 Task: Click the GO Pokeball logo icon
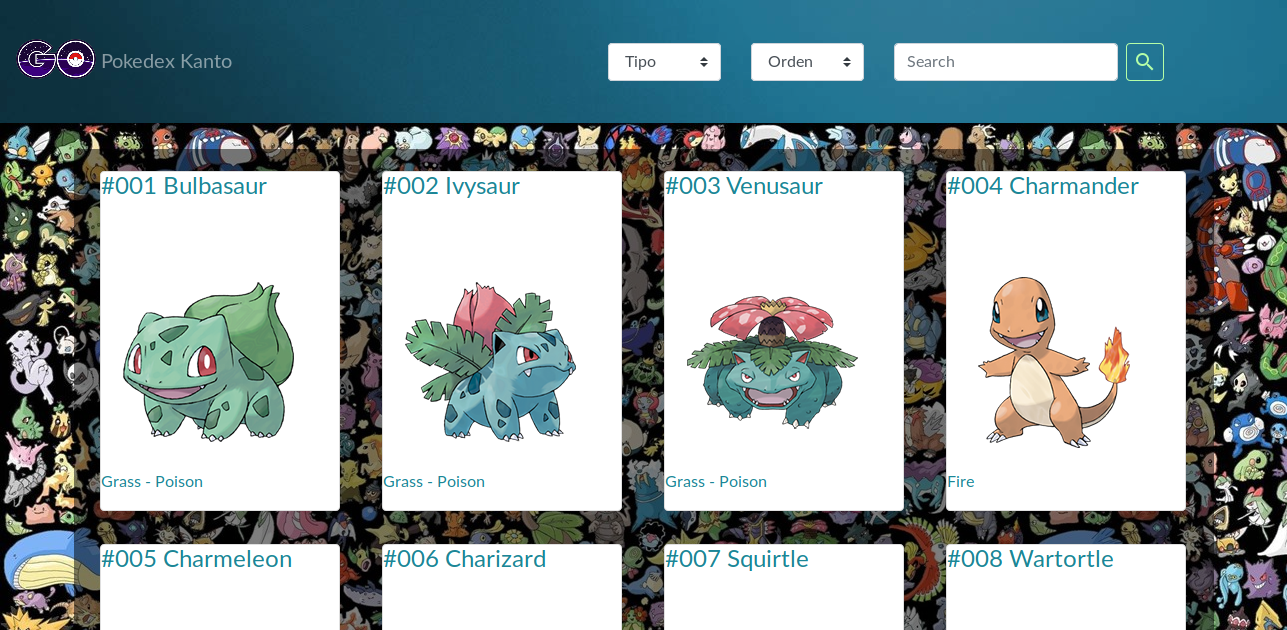[x=56, y=60]
